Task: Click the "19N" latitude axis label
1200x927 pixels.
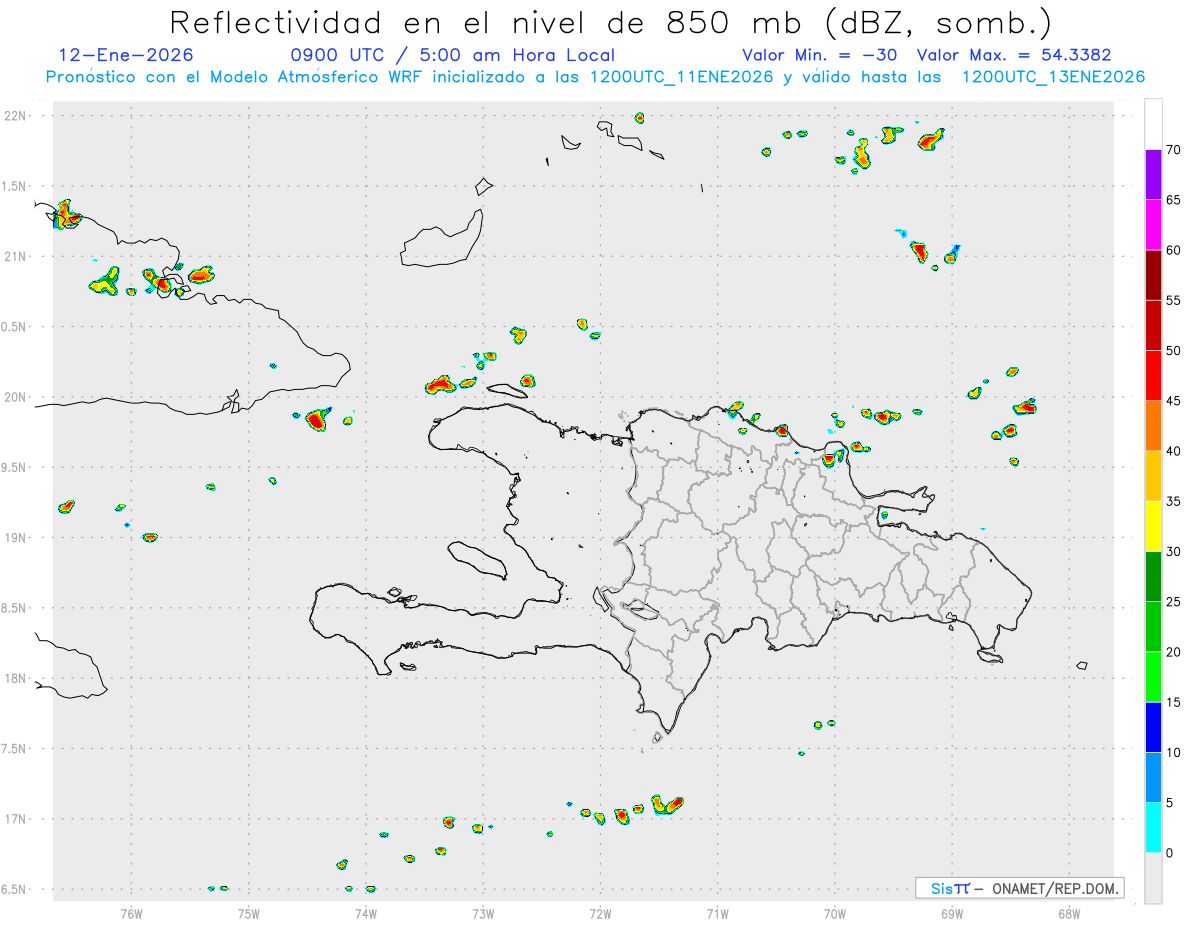Action: (16, 537)
